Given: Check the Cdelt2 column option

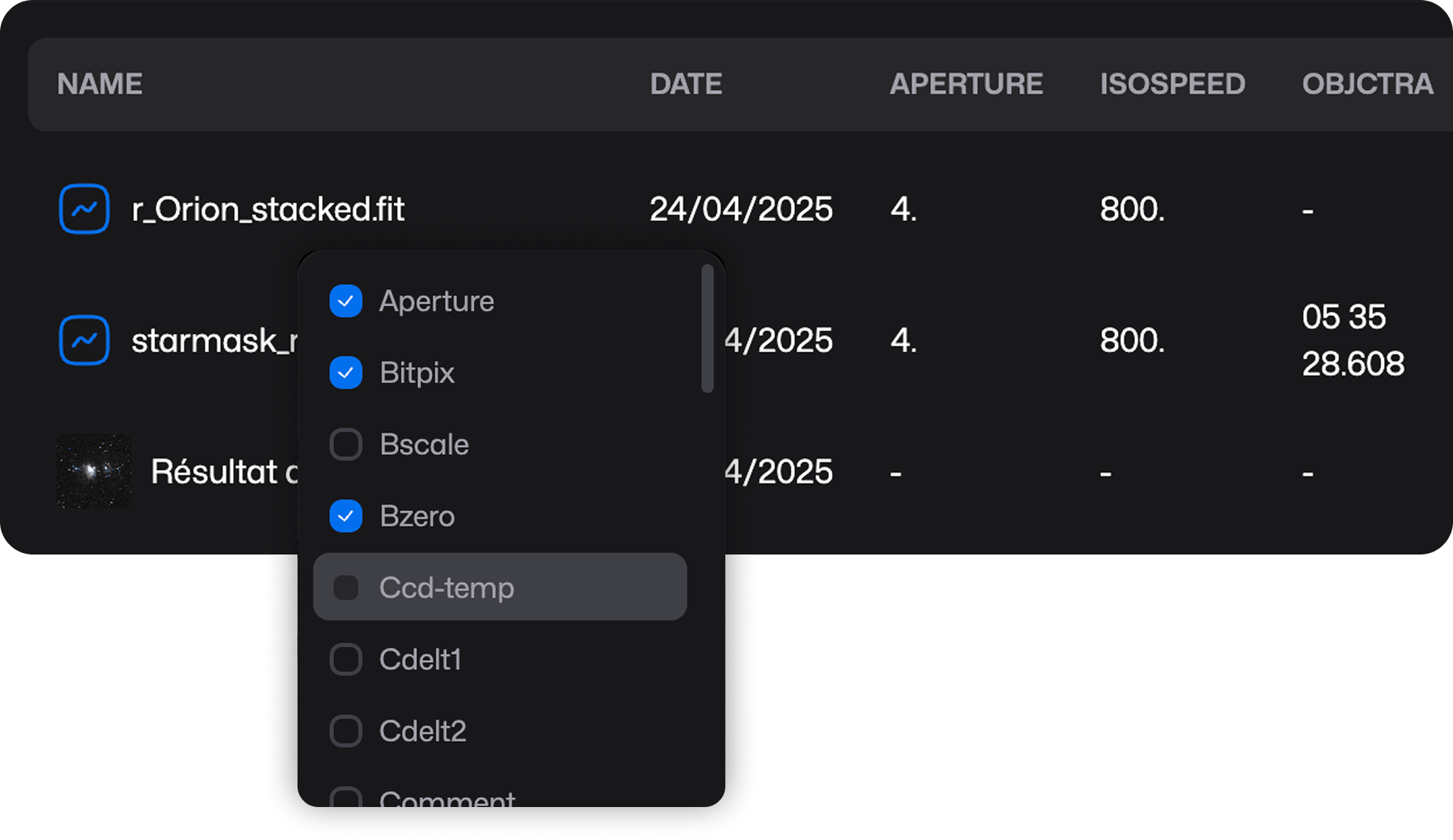Looking at the screenshot, I should (345, 731).
